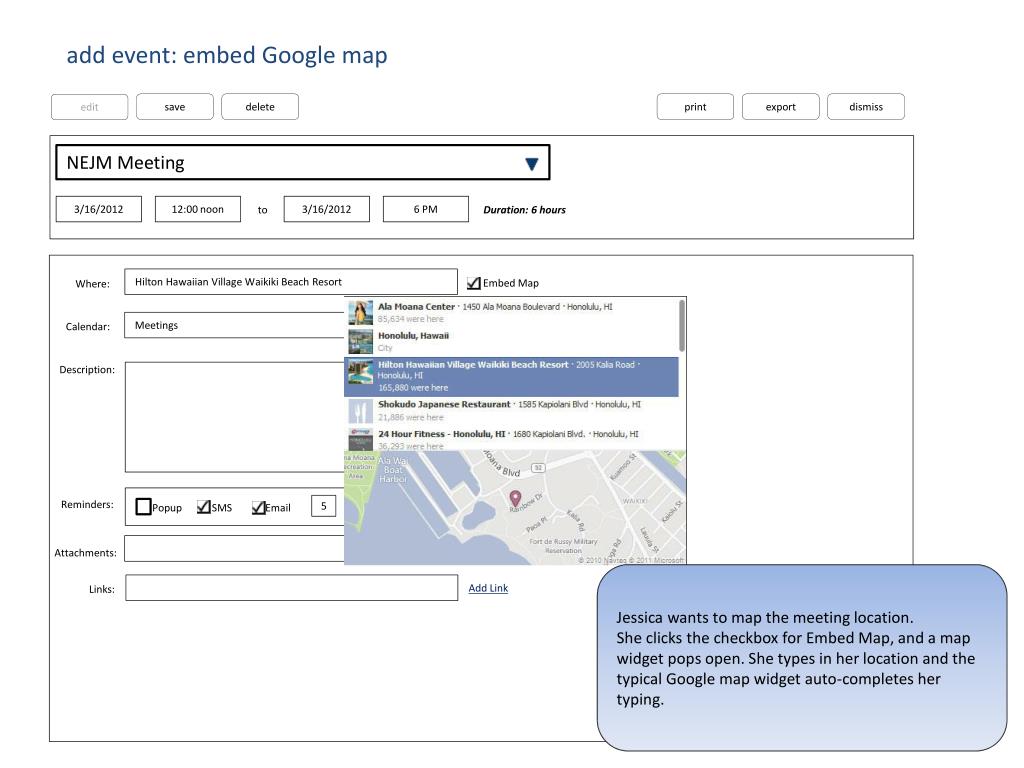The width and height of the screenshot is (1024, 768).
Task: Click the Shokudo restaurant fork-knife icon
Action: pyautogui.click(x=360, y=411)
